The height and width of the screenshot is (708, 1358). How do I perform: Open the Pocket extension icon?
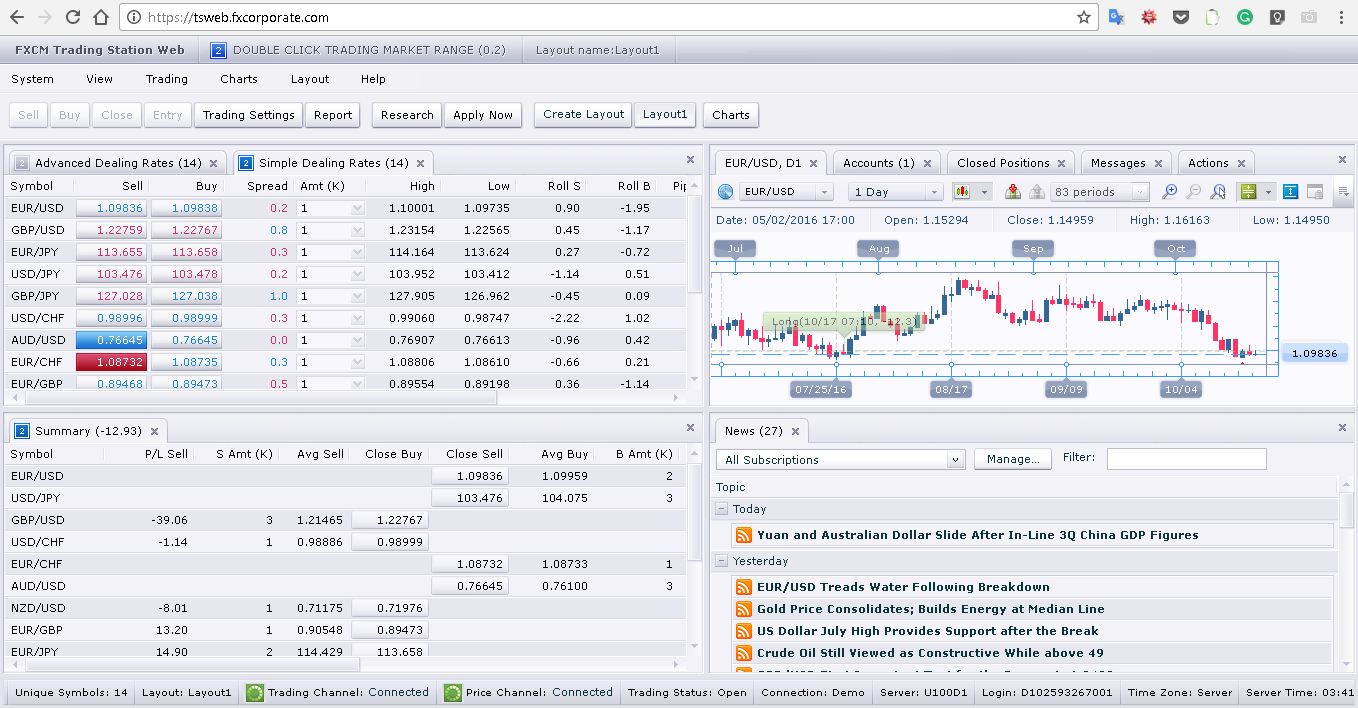point(1181,17)
